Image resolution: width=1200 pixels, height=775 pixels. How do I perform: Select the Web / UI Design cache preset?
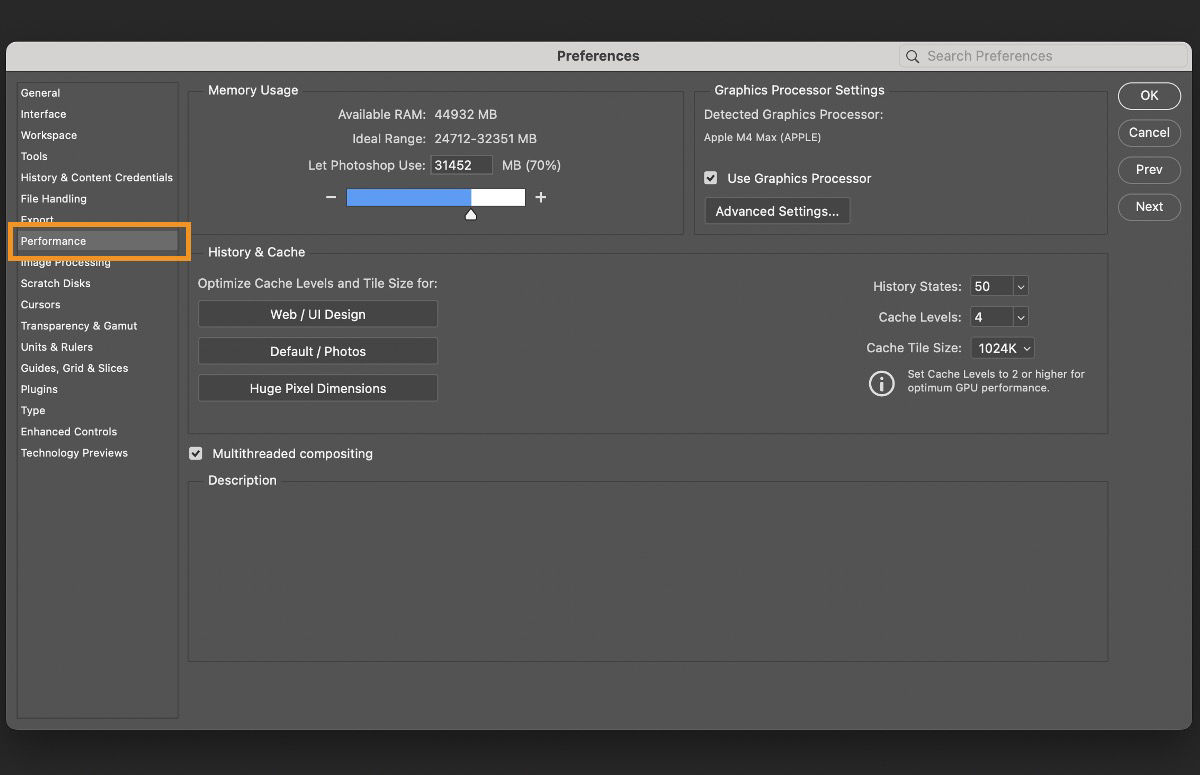317,313
